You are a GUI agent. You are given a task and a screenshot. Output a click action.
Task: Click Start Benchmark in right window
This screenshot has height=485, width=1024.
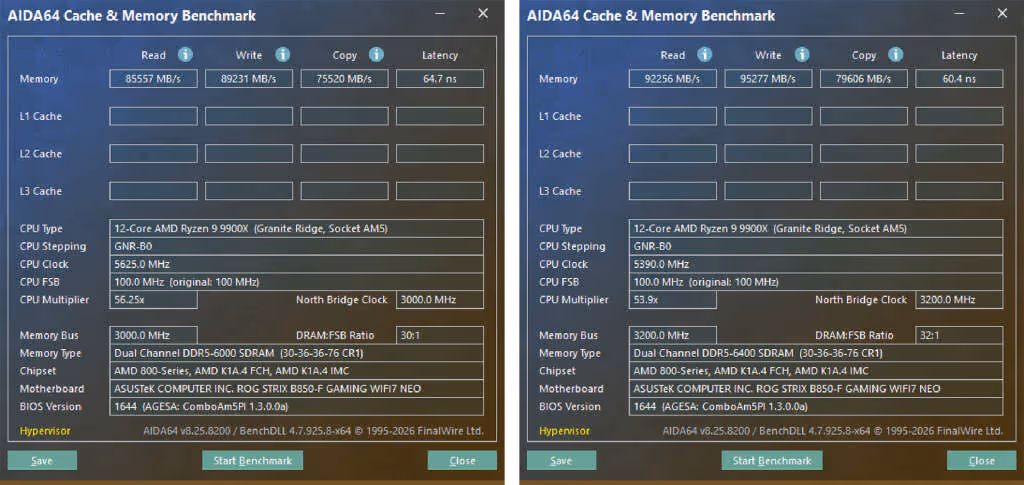[x=771, y=460]
